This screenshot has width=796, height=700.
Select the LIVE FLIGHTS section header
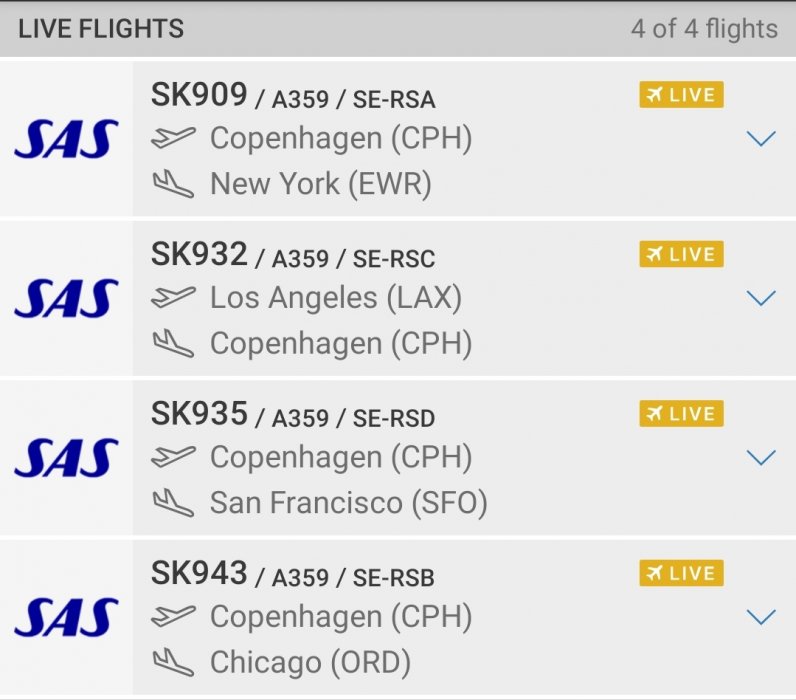coord(101,29)
